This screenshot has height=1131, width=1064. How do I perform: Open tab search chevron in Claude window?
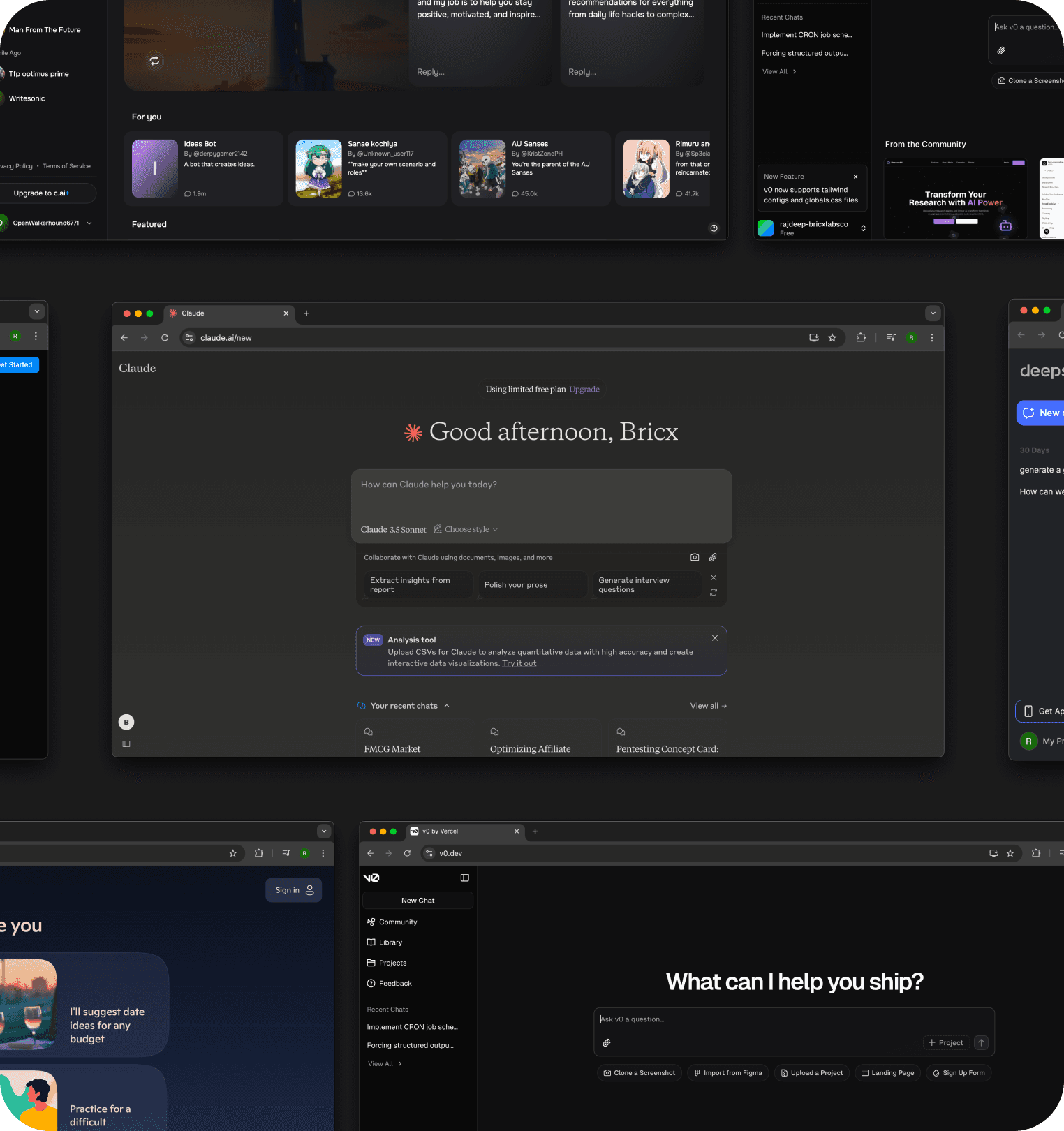pos(933,313)
